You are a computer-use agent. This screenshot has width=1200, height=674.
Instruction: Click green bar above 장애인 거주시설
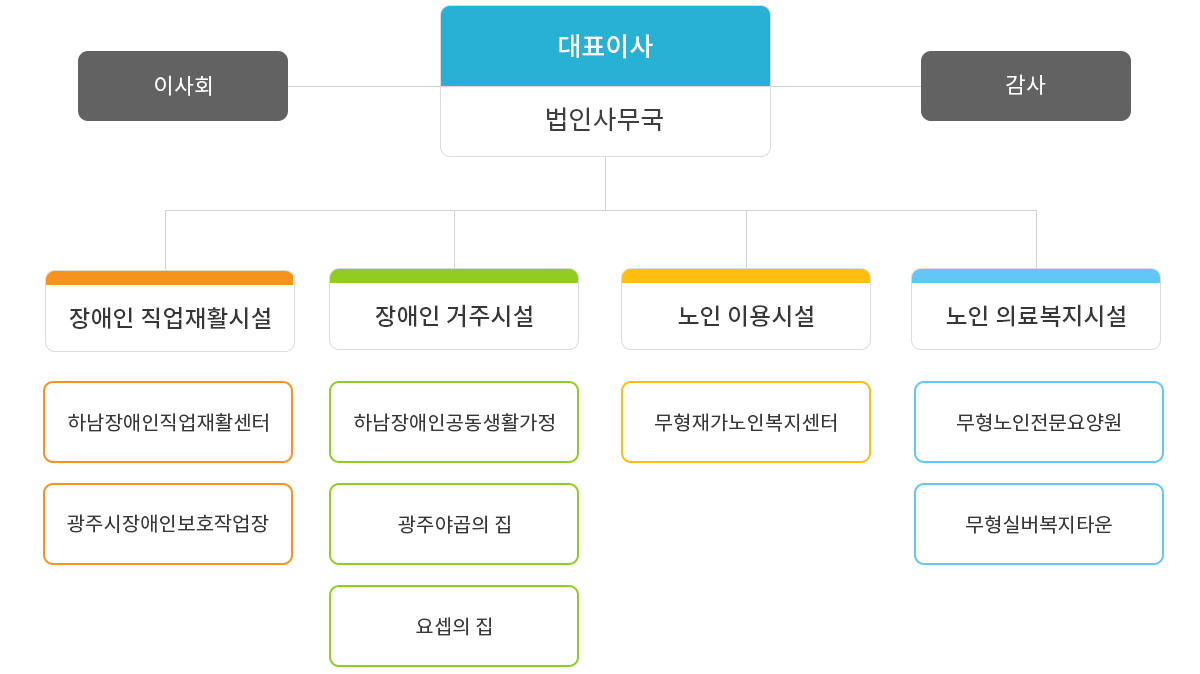pos(454,276)
